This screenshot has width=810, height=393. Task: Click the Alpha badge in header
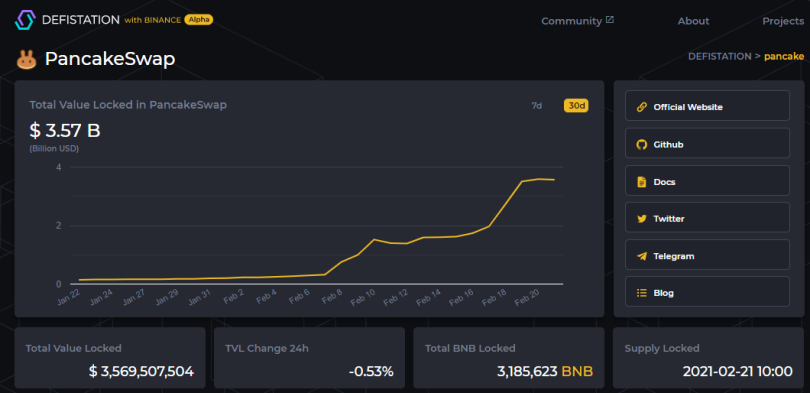point(198,20)
